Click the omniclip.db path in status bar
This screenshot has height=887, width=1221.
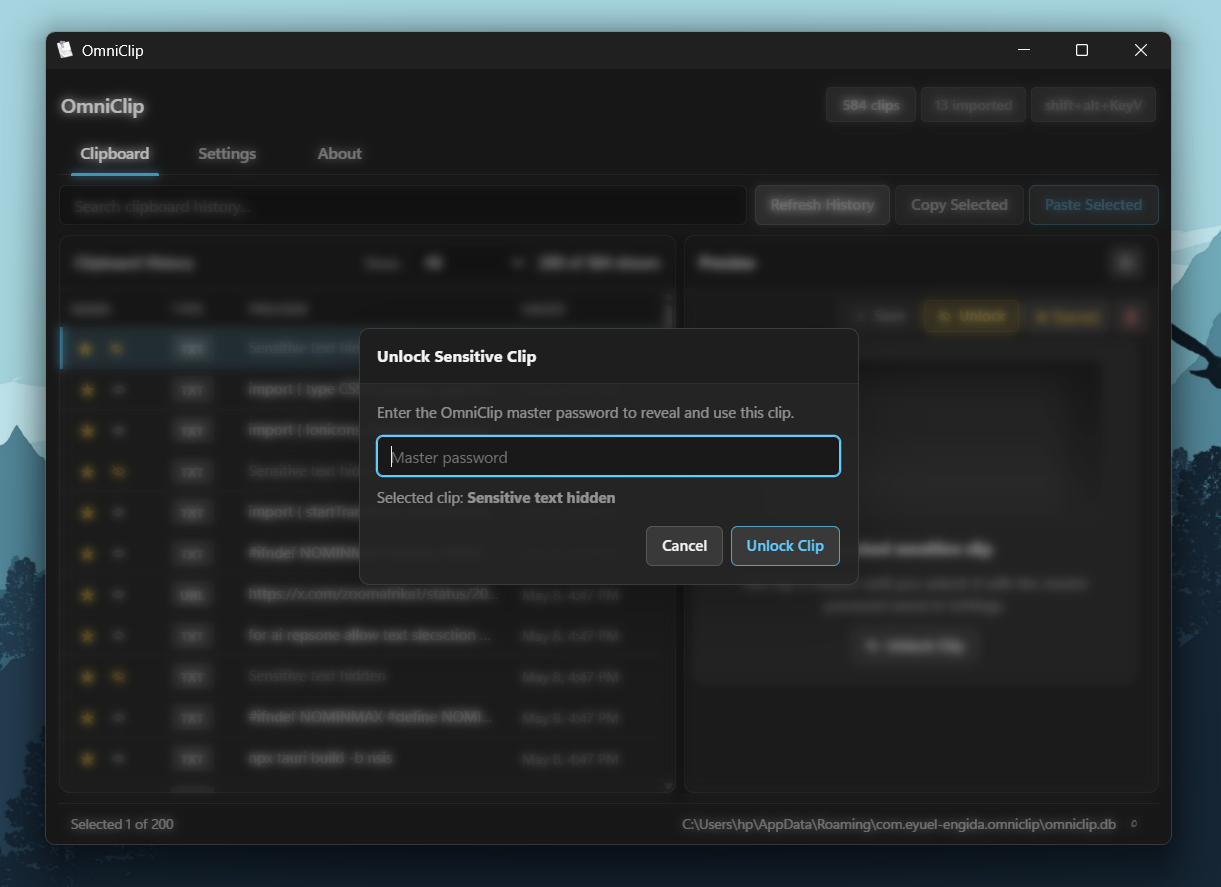click(899, 825)
